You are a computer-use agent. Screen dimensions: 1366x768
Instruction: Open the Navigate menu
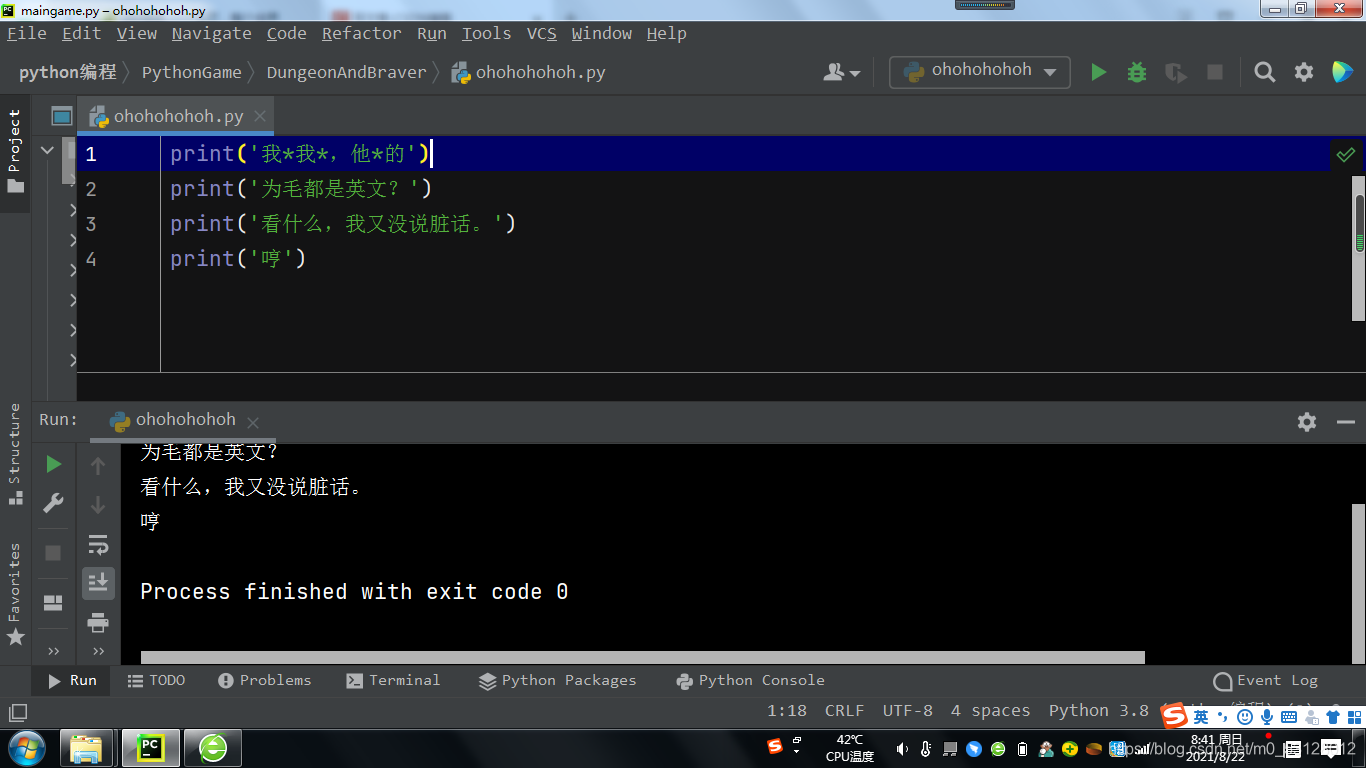(211, 33)
